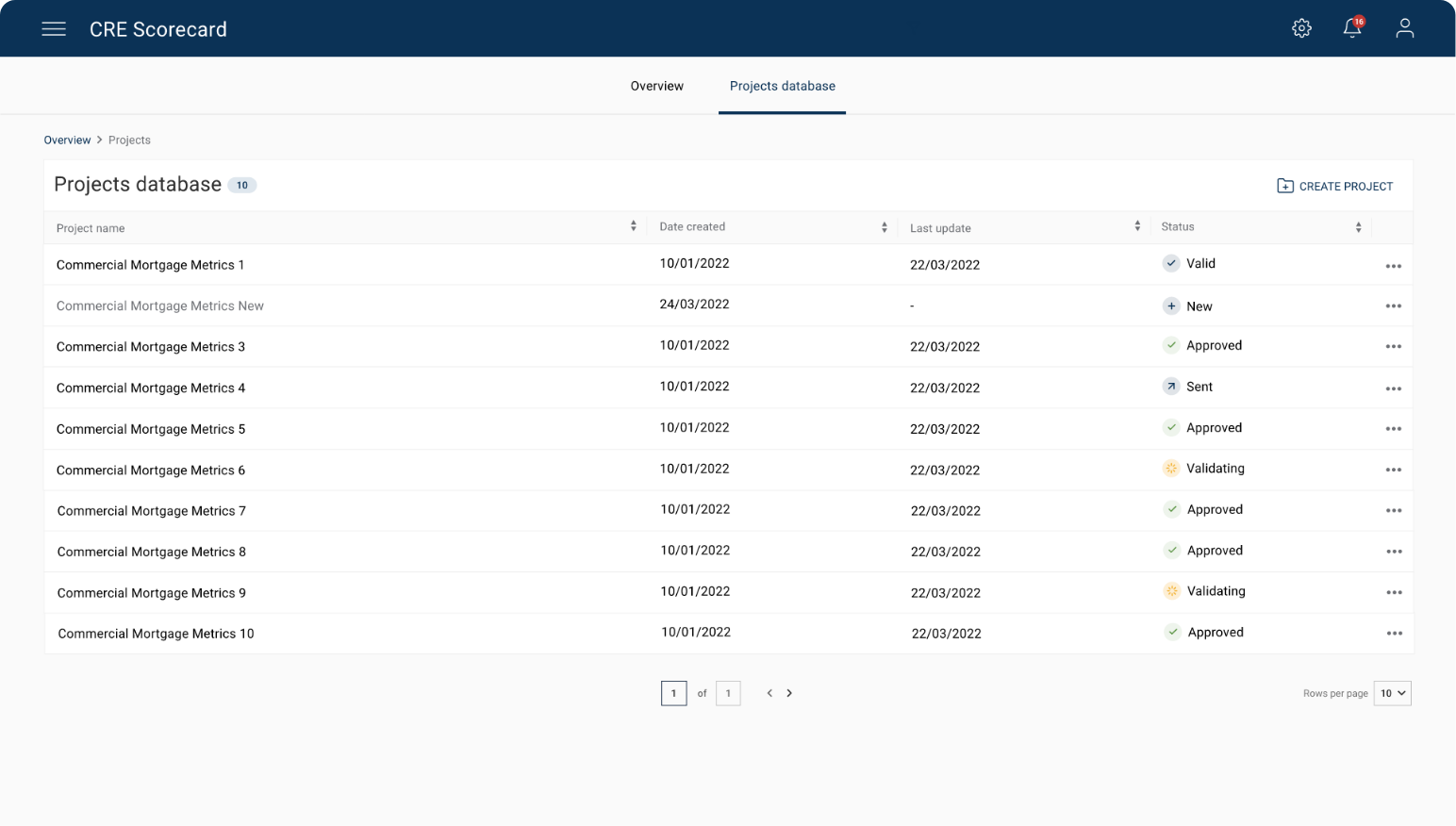The width and height of the screenshot is (1456, 826).
Task: Click the Valid status icon of Metrics 1
Action: pyautogui.click(x=1170, y=263)
